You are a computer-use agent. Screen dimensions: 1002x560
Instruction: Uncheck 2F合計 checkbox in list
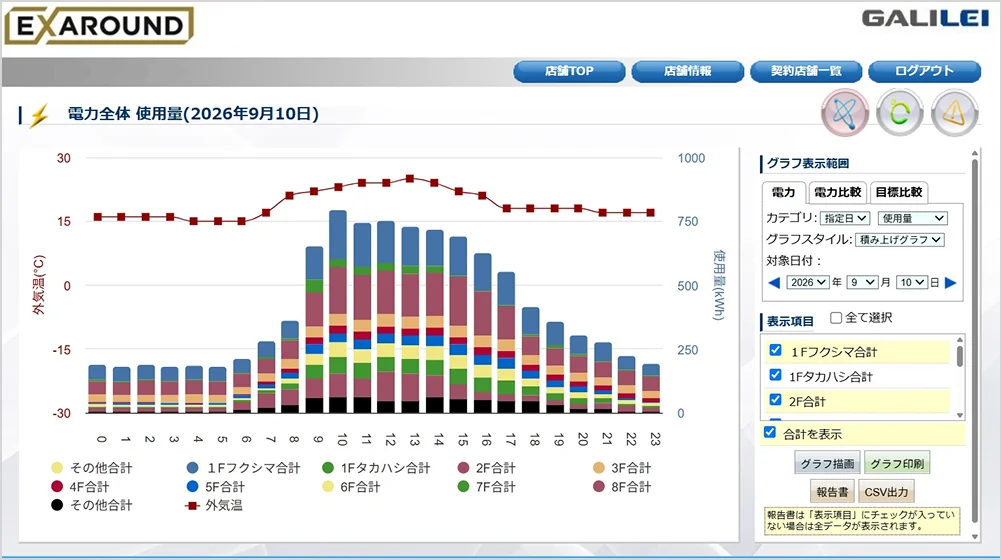[x=775, y=400]
